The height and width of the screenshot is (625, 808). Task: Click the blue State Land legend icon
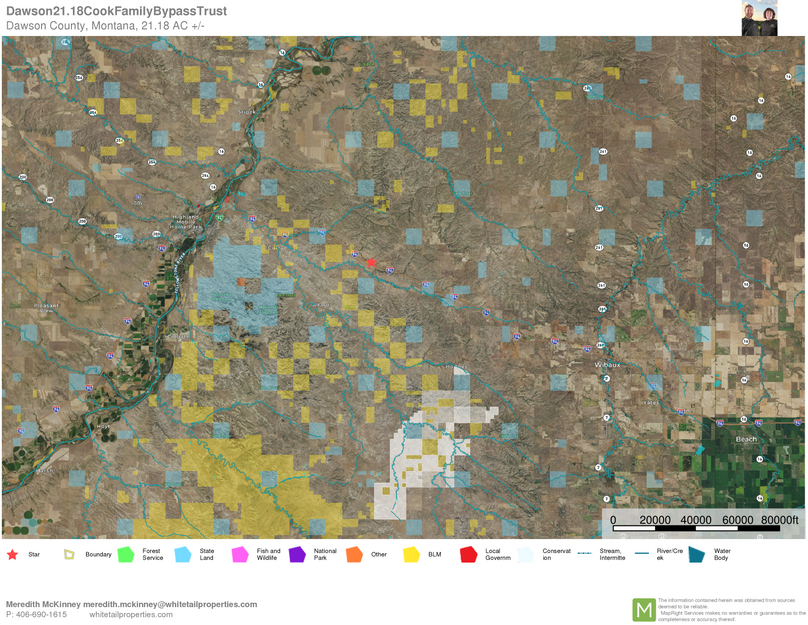(x=183, y=554)
